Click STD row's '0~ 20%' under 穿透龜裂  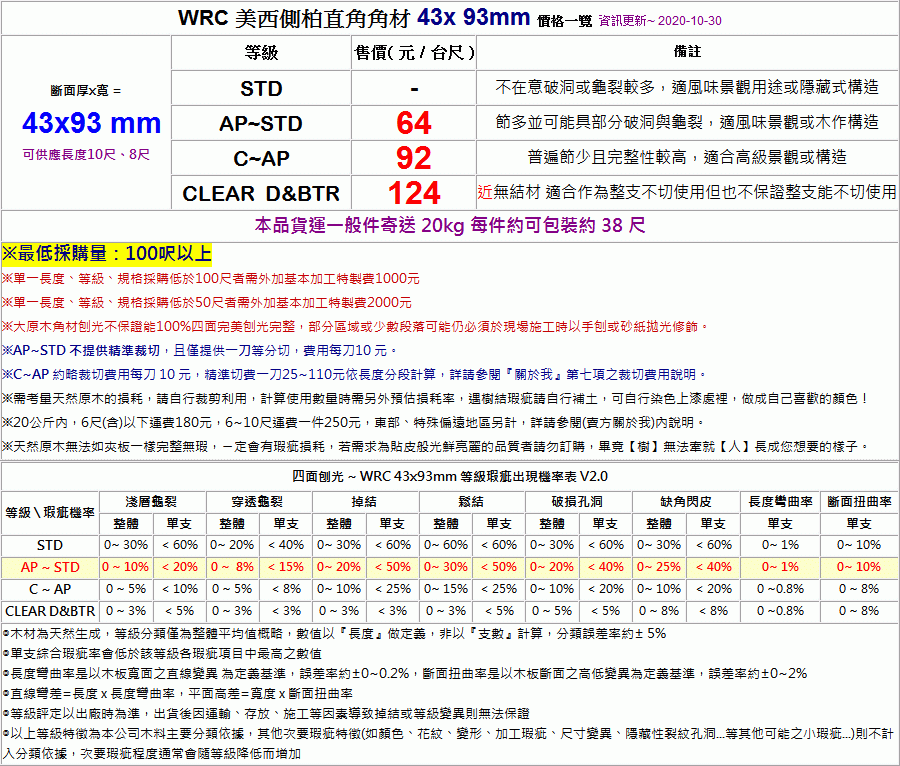[232, 545]
